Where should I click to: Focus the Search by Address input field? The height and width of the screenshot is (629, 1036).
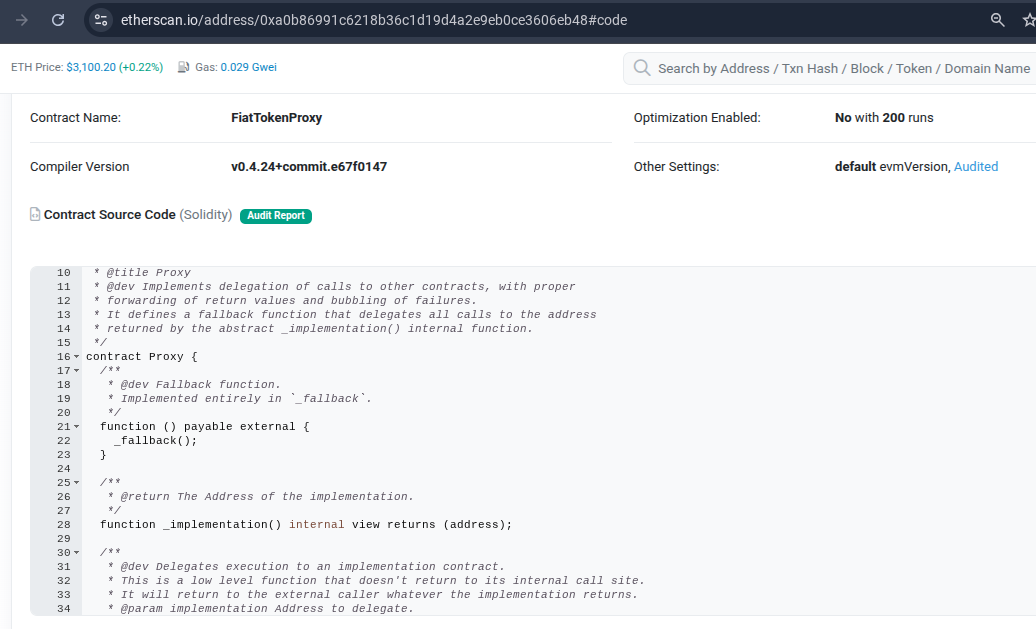pyautogui.click(x=843, y=69)
